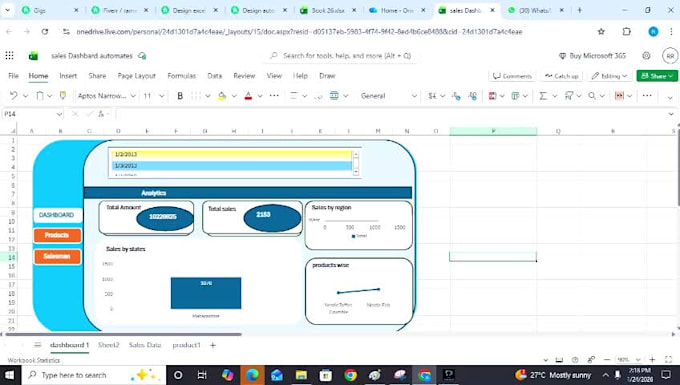Expand the Undo dropdown arrow

pyautogui.click(x=25, y=96)
